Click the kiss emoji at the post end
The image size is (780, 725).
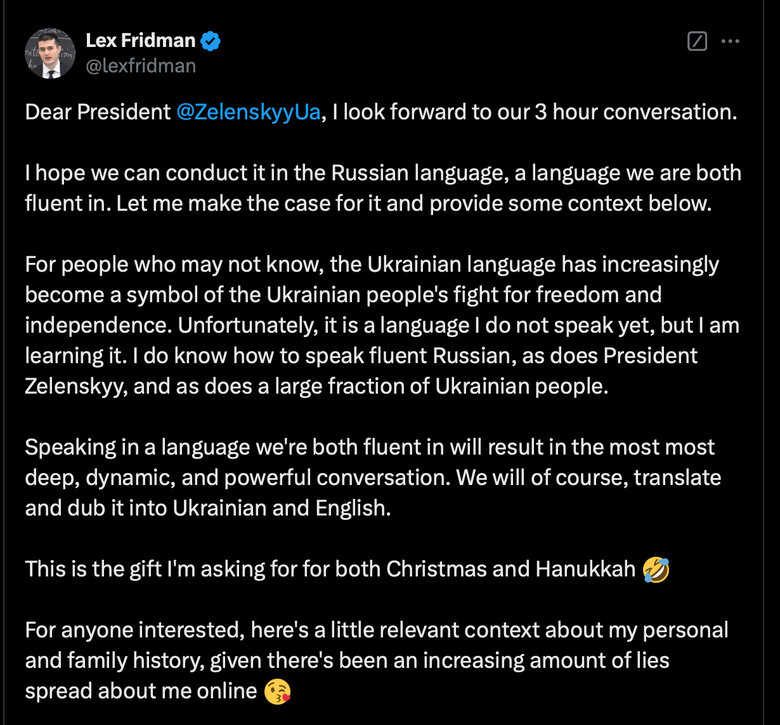click(278, 690)
